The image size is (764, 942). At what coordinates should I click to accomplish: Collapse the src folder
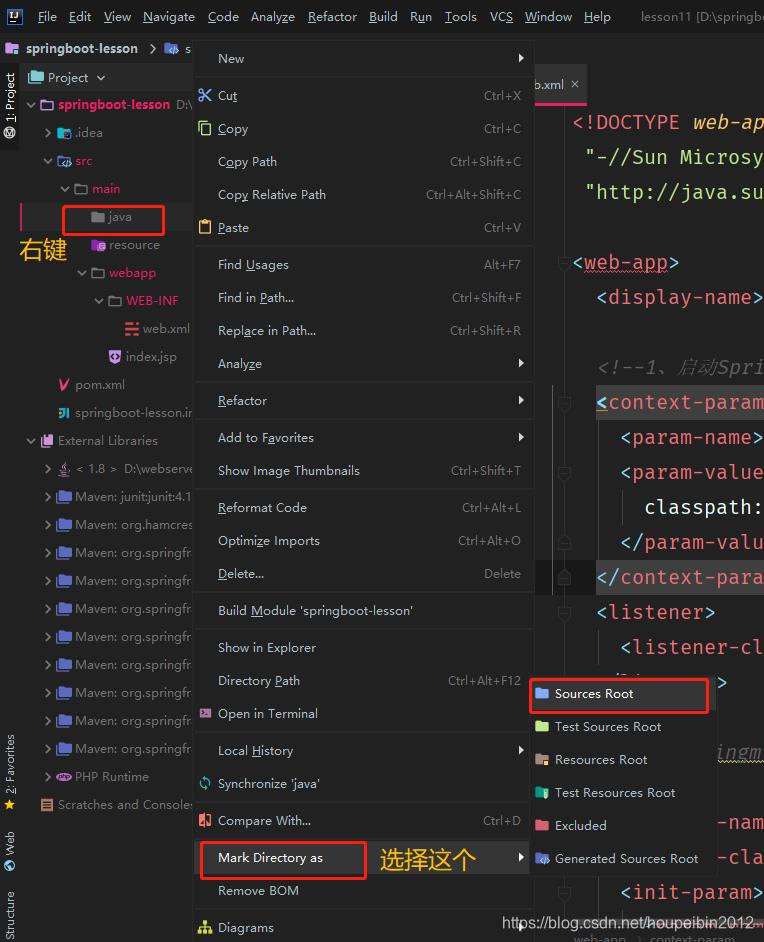pos(48,160)
